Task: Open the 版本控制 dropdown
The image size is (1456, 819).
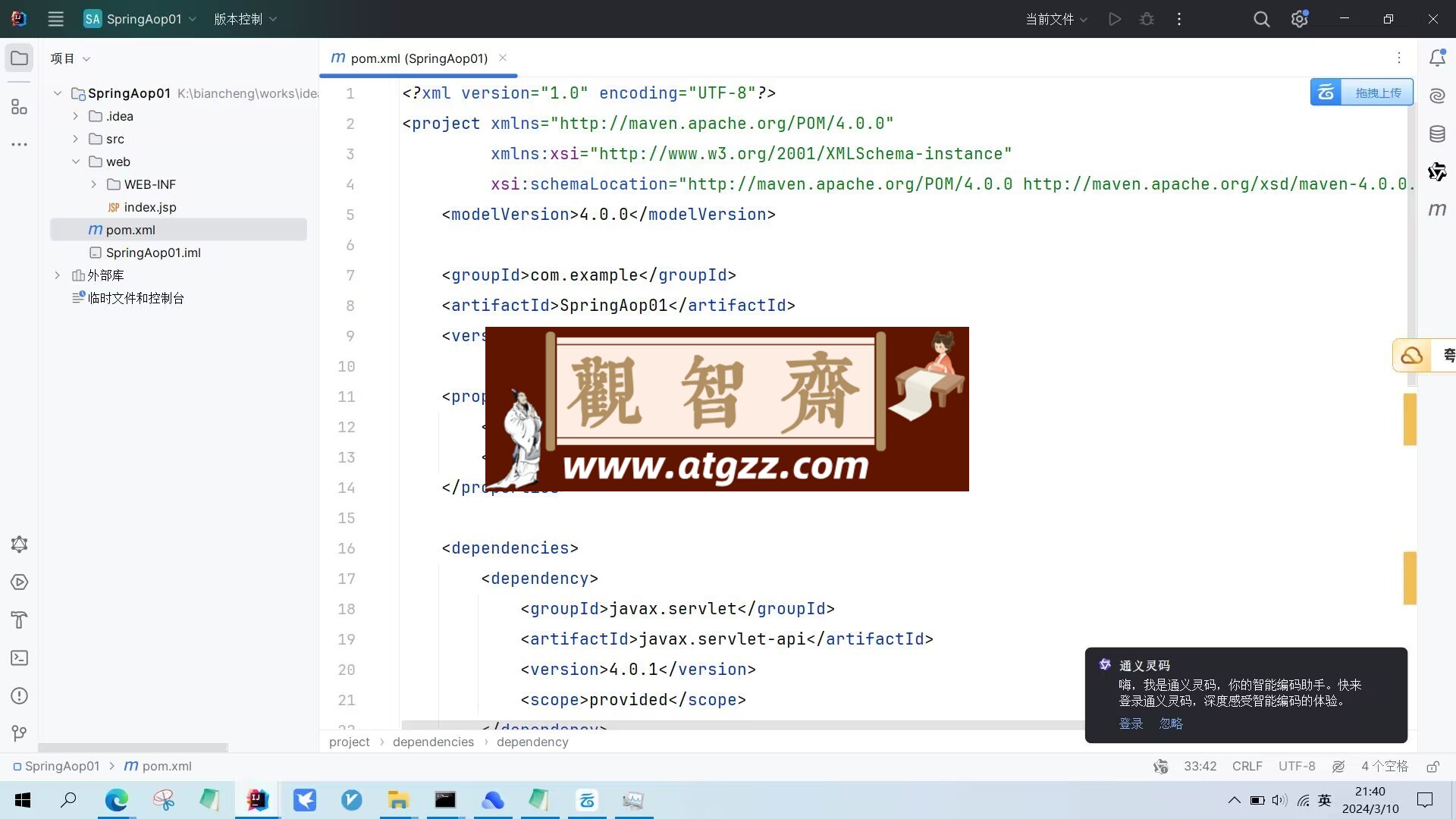Action: (x=245, y=19)
